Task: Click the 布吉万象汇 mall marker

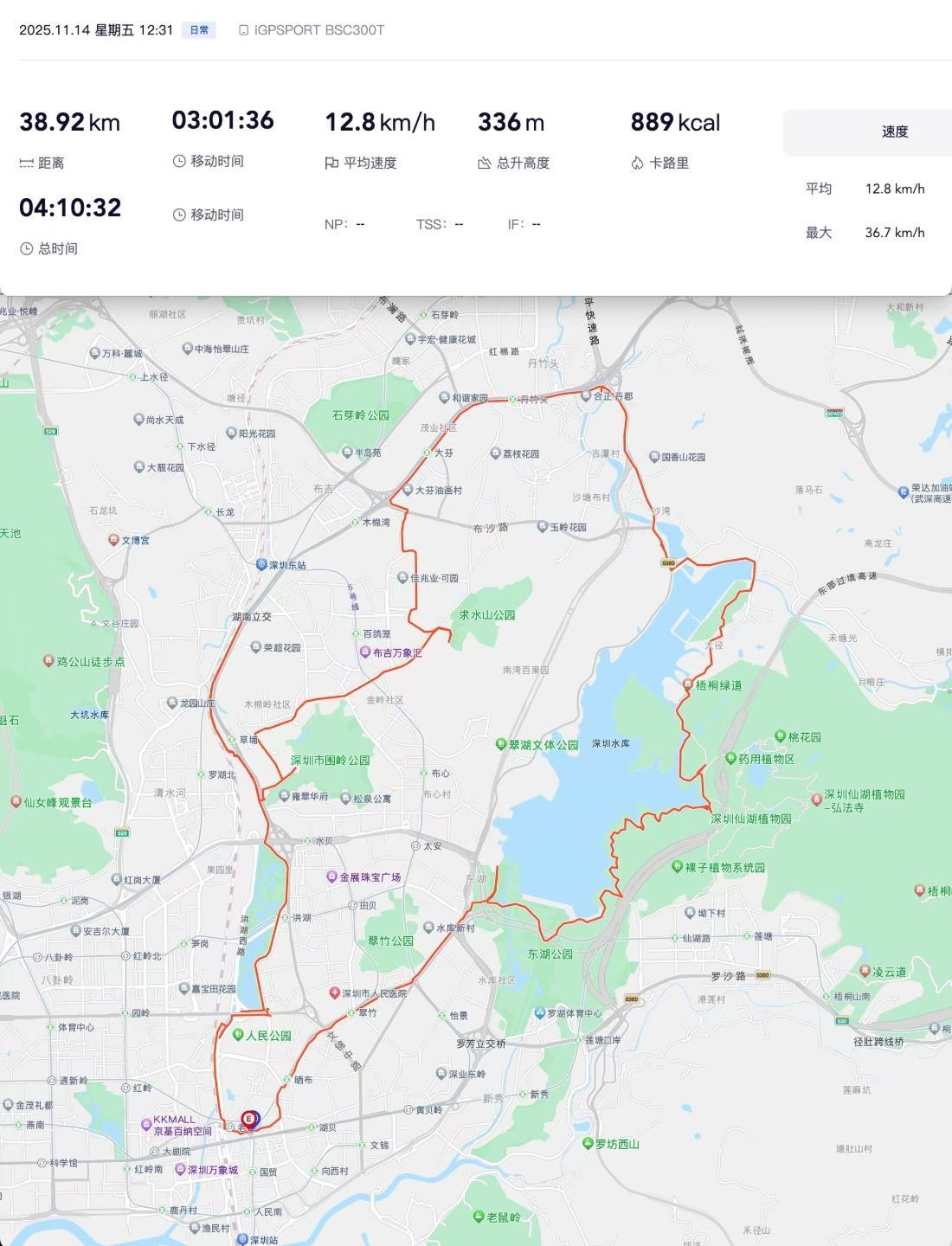Action: [x=365, y=652]
